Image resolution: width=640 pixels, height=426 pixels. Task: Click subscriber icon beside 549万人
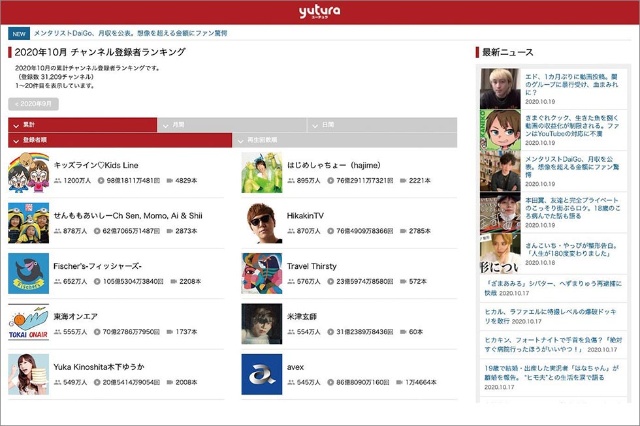[58, 382]
